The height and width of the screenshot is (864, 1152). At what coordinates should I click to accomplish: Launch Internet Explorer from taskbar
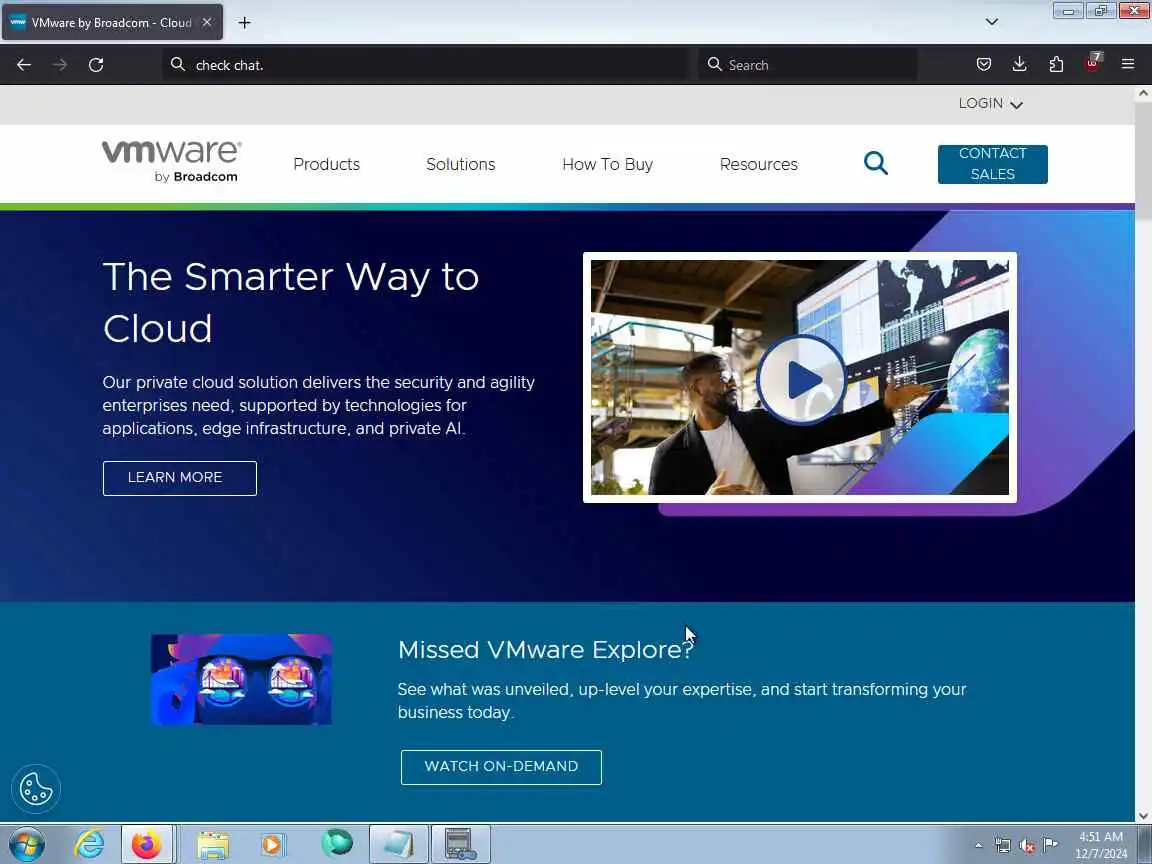click(x=89, y=844)
